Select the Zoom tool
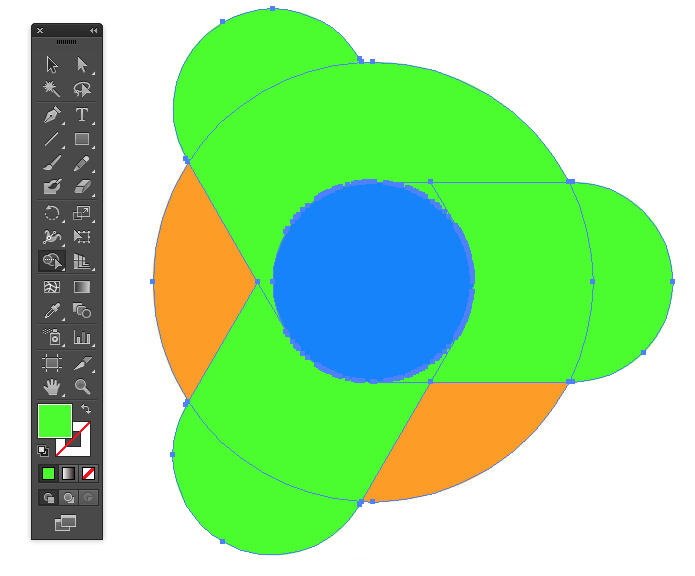This screenshot has height=576, width=695. coord(82,387)
